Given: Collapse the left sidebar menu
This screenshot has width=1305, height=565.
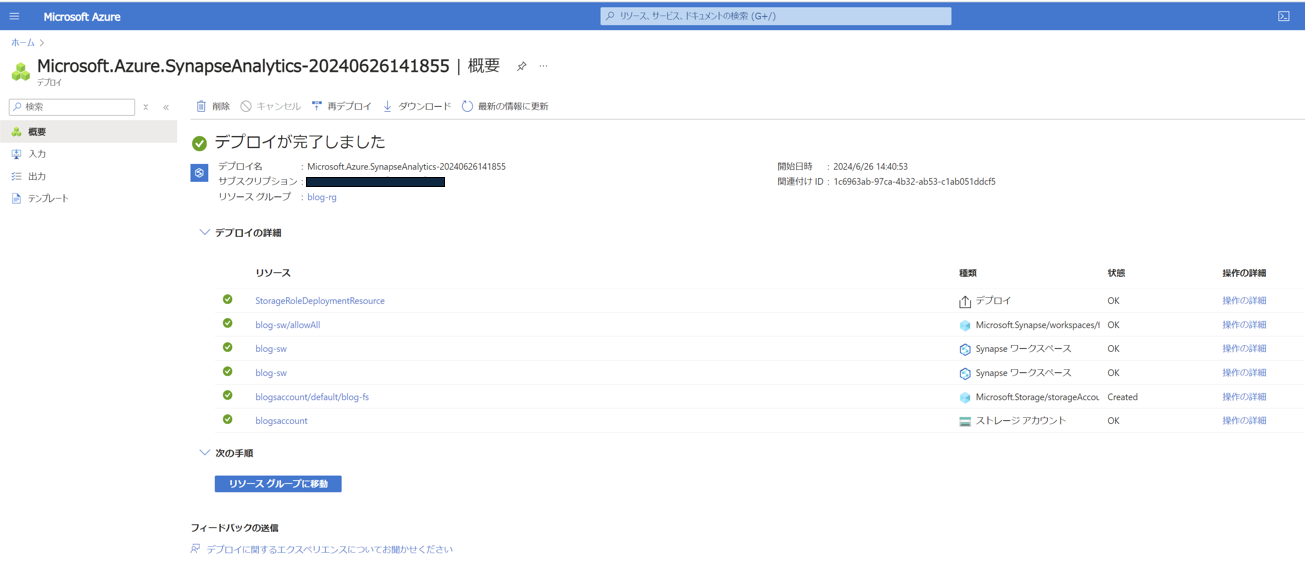Looking at the screenshot, I should [166, 107].
